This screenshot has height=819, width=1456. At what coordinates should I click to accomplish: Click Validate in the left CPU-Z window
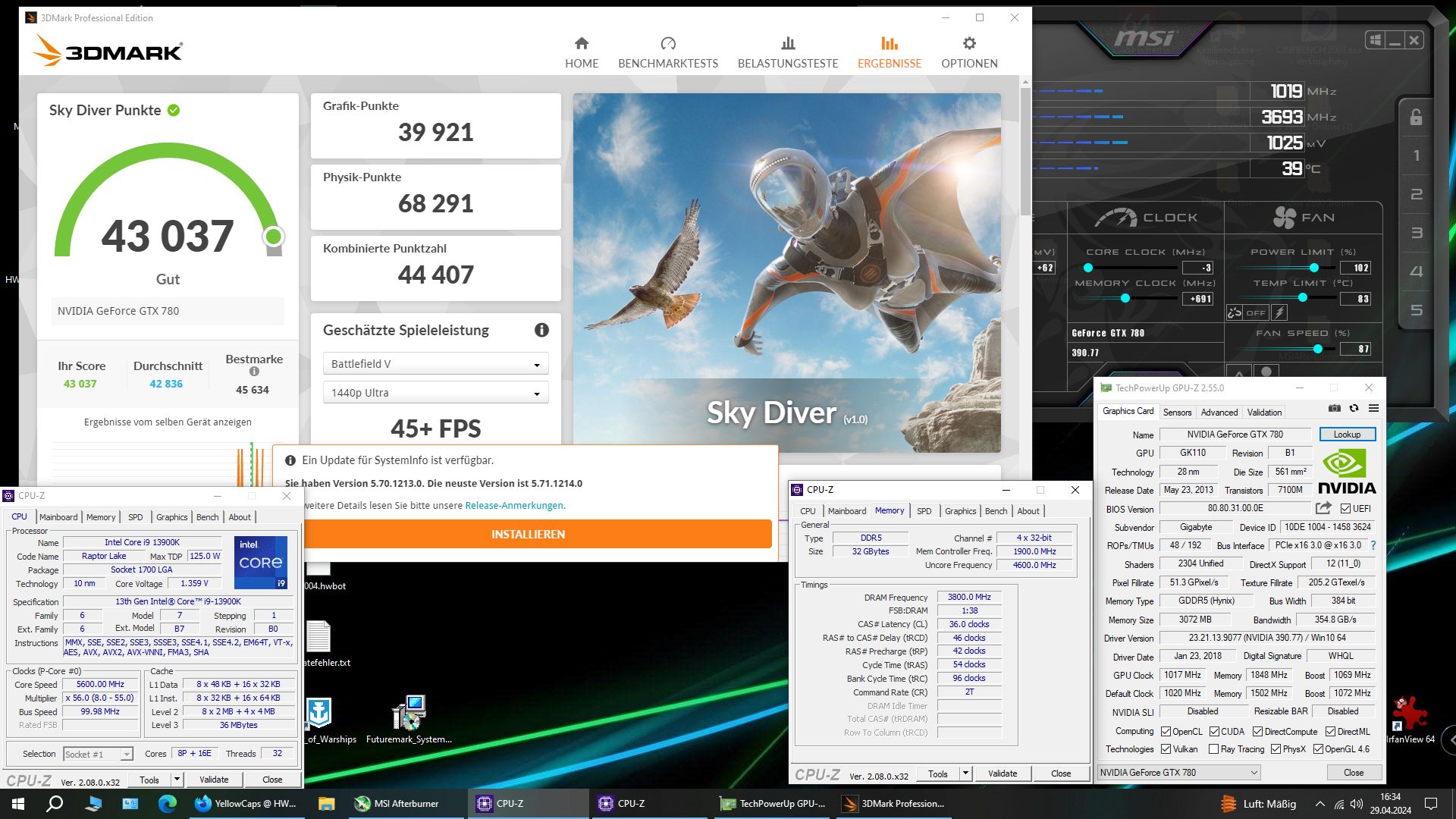pyautogui.click(x=214, y=780)
